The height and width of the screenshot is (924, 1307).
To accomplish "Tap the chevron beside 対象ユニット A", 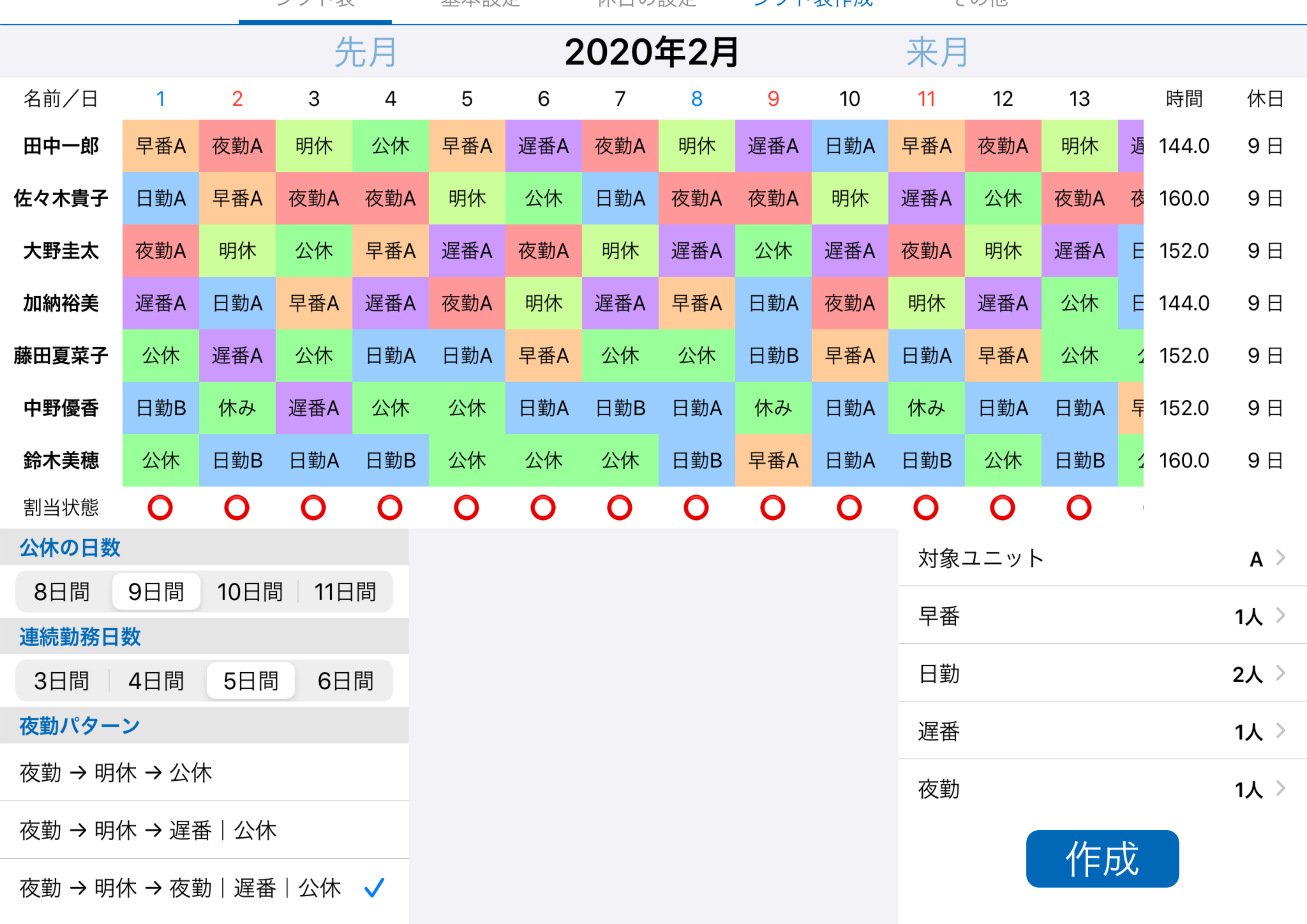I will click(x=1280, y=557).
